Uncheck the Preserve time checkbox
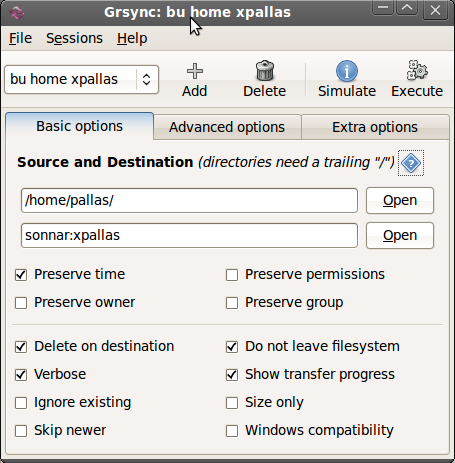Screen dimensions: 455x463 click(21, 275)
